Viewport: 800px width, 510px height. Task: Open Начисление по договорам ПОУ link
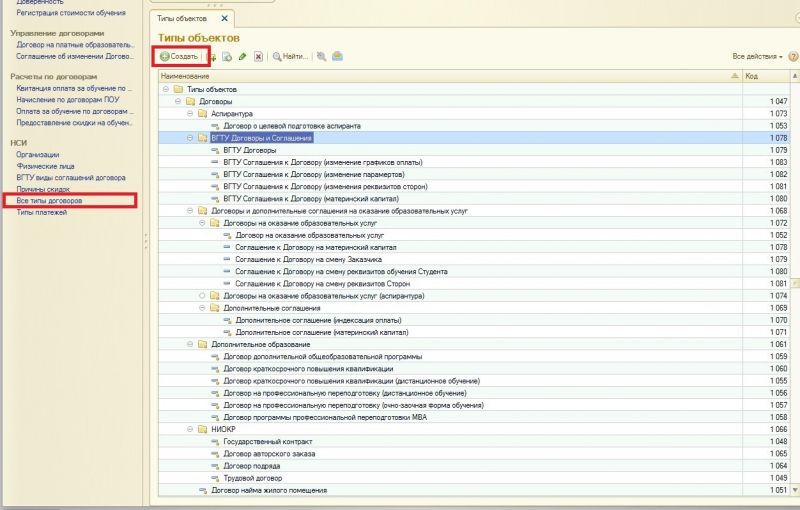pyautogui.click(x=68, y=100)
